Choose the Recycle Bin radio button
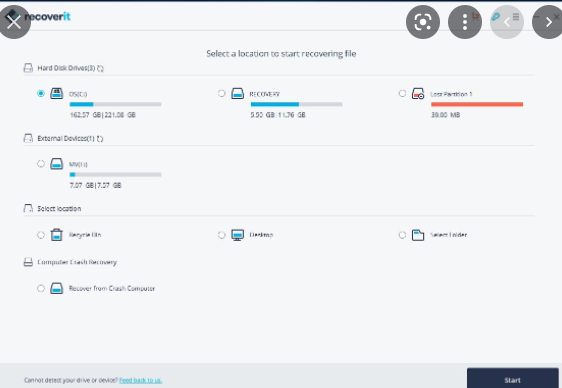 pyautogui.click(x=41, y=235)
